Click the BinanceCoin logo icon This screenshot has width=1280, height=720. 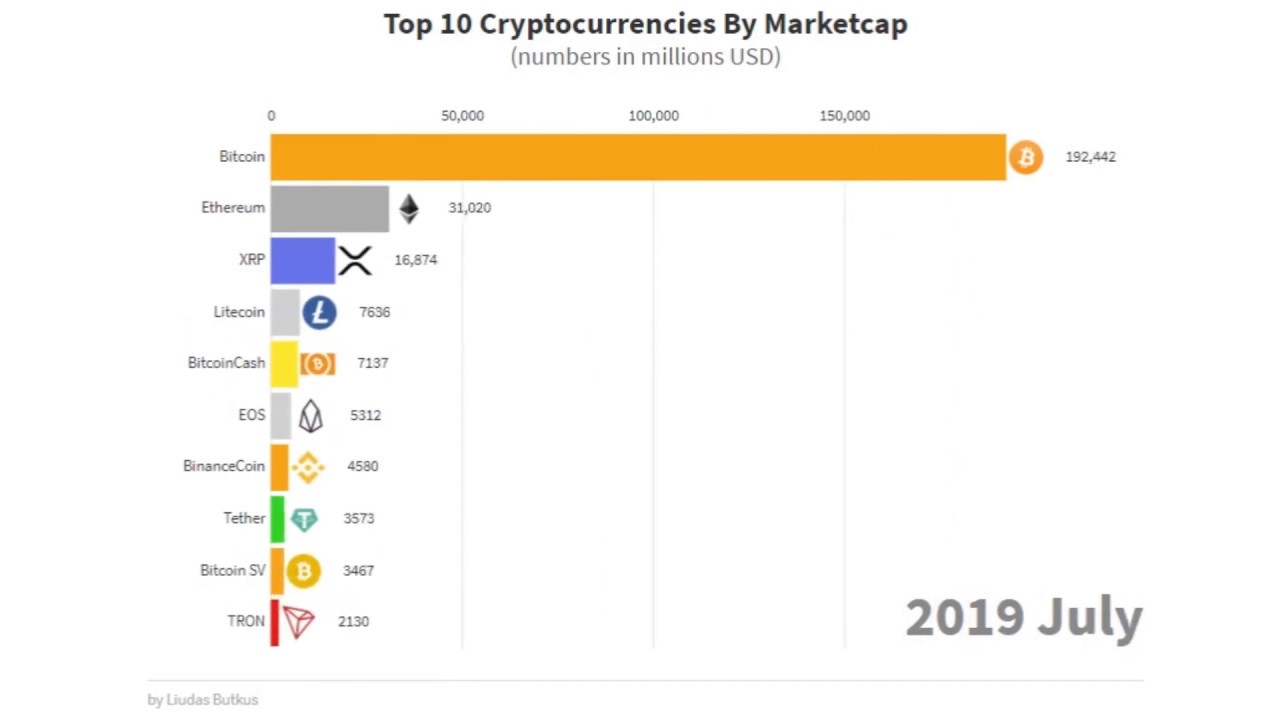[x=308, y=467]
